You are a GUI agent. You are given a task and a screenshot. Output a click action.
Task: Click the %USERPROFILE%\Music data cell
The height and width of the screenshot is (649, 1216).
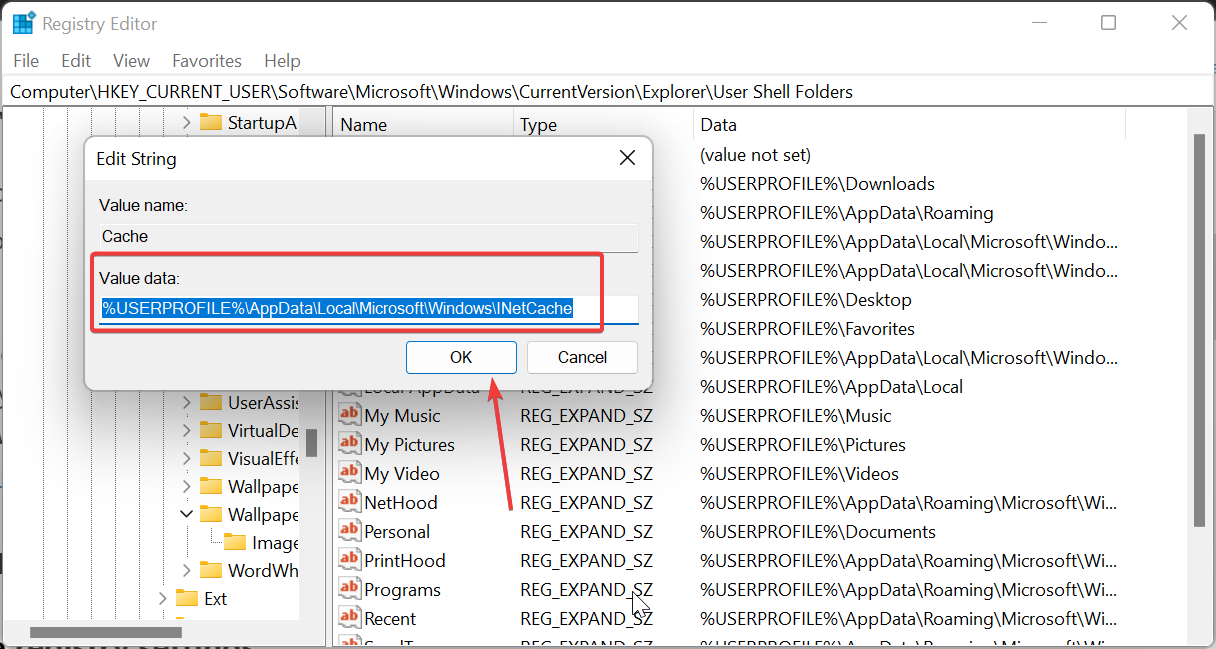[x=796, y=416]
